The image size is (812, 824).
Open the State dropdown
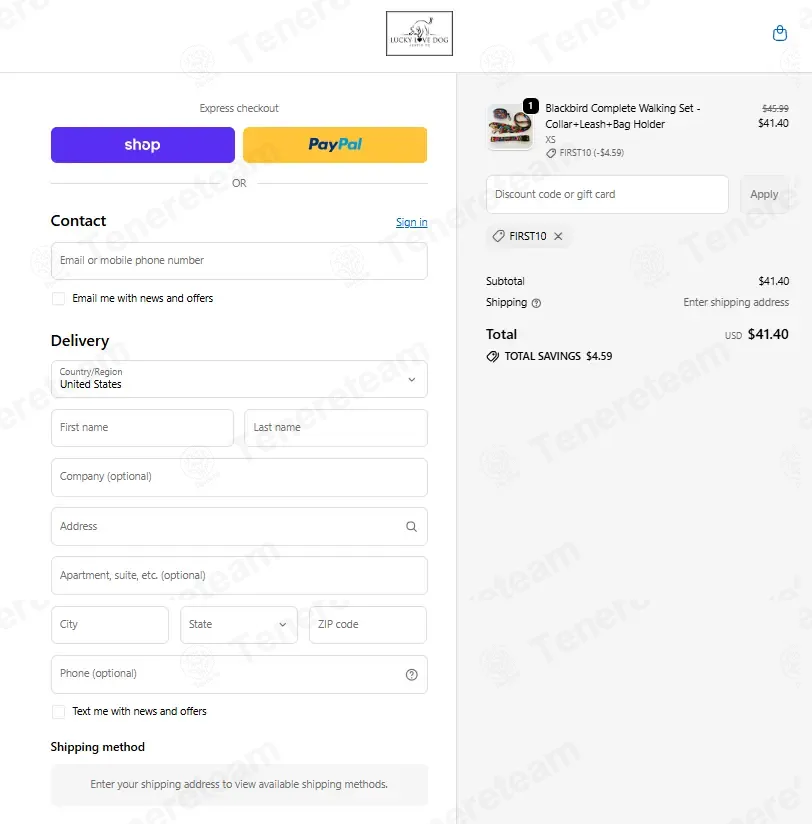pos(239,624)
